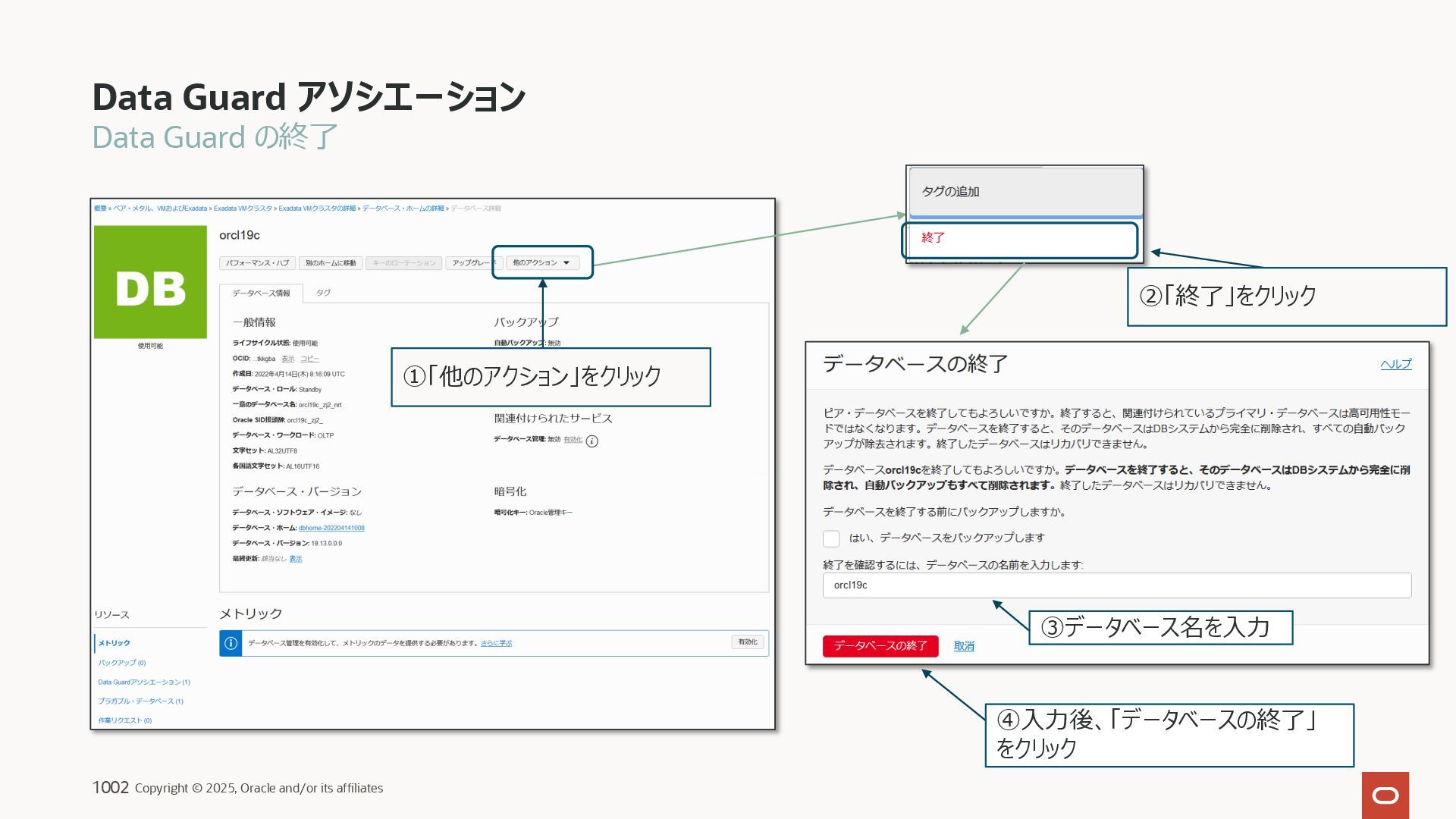Open the dbhome-202204141008 link

pos(331,528)
